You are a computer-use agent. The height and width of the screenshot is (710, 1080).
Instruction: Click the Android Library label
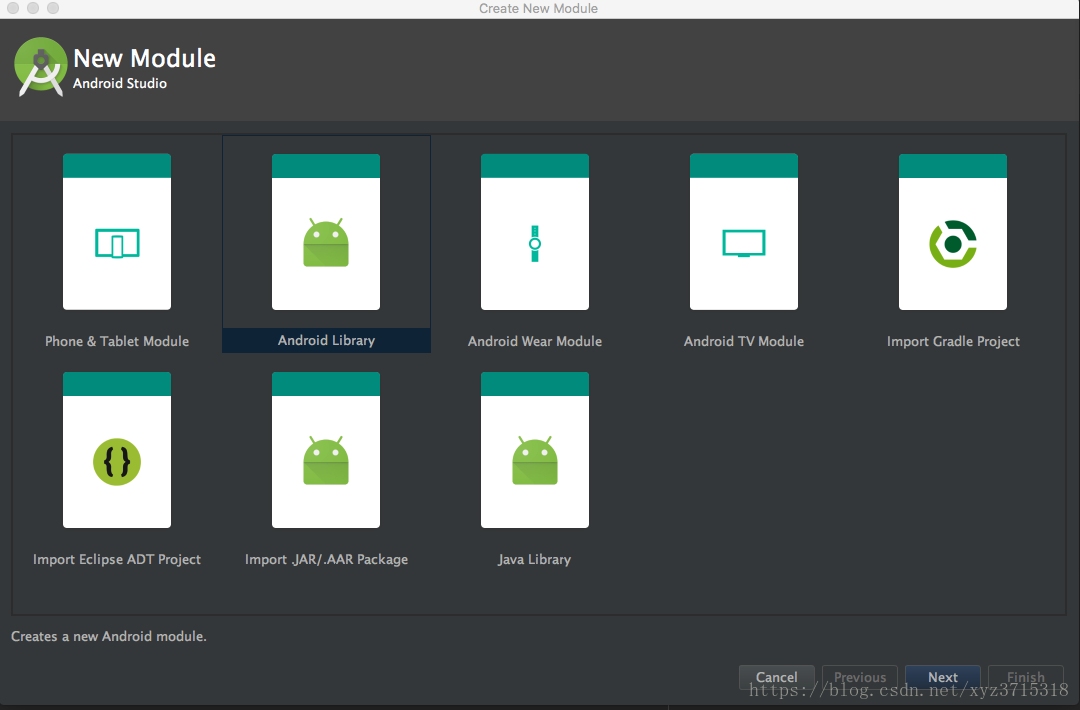point(326,340)
